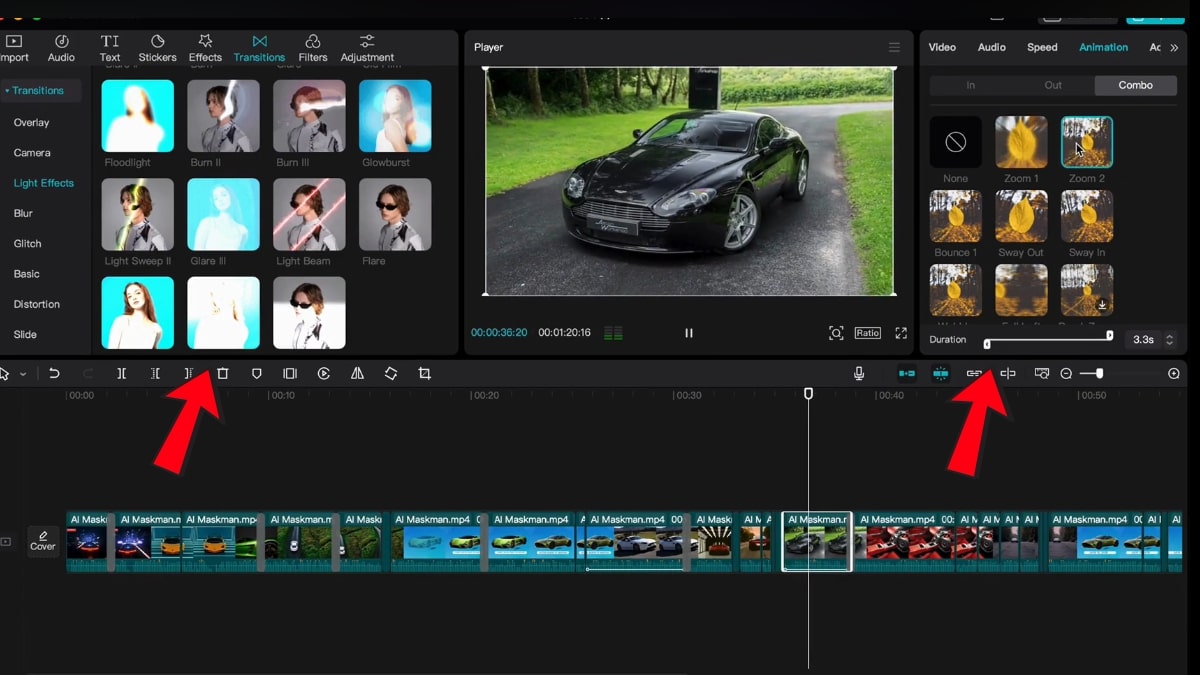Click the Rotate icon in timeline toolbar
Screen dimensions: 1200x675
click(x=391, y=373)
